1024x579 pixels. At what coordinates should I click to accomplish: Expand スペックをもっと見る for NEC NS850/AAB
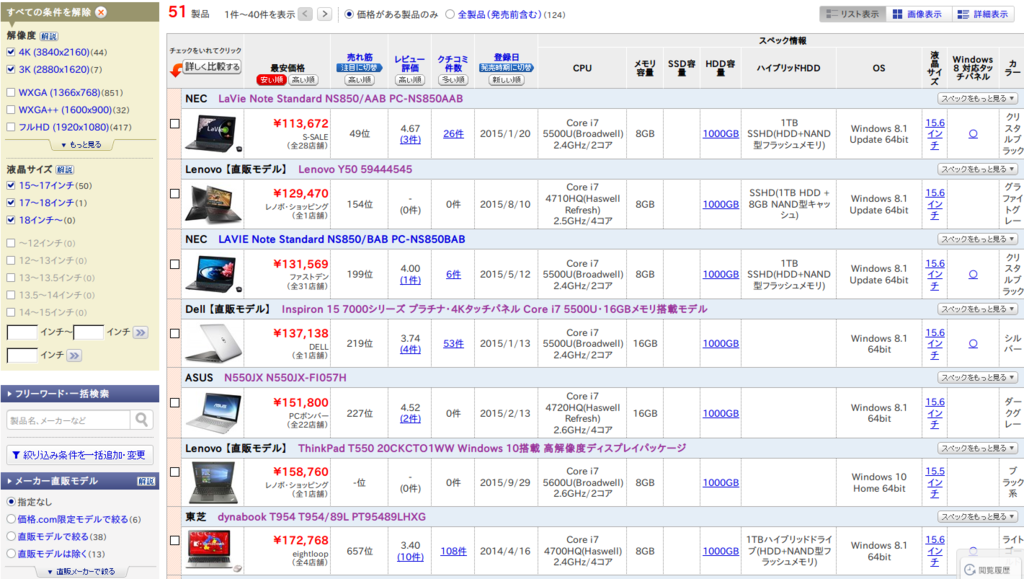[978, 99]
